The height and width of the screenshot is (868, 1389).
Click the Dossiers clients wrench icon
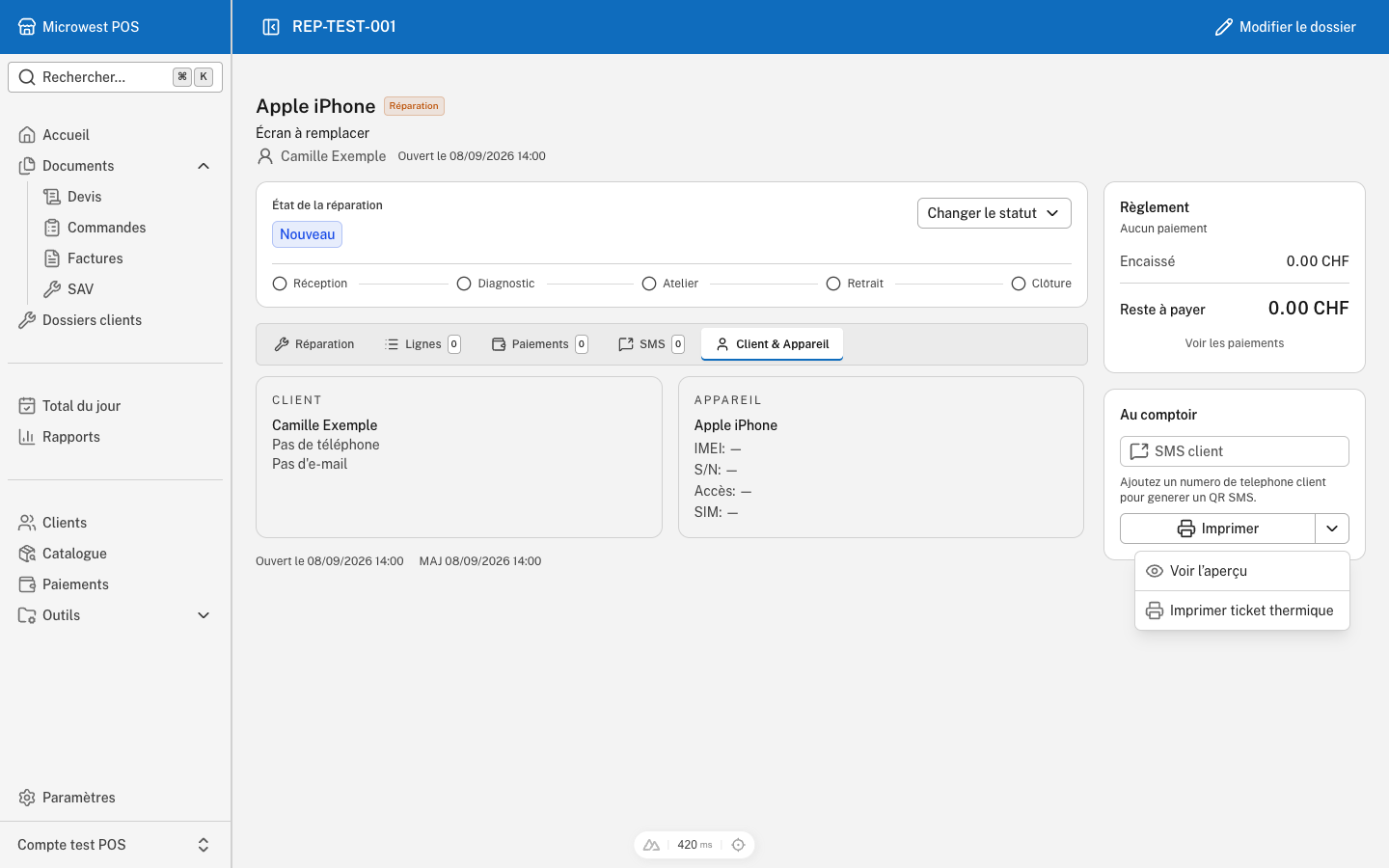point(27,320)
